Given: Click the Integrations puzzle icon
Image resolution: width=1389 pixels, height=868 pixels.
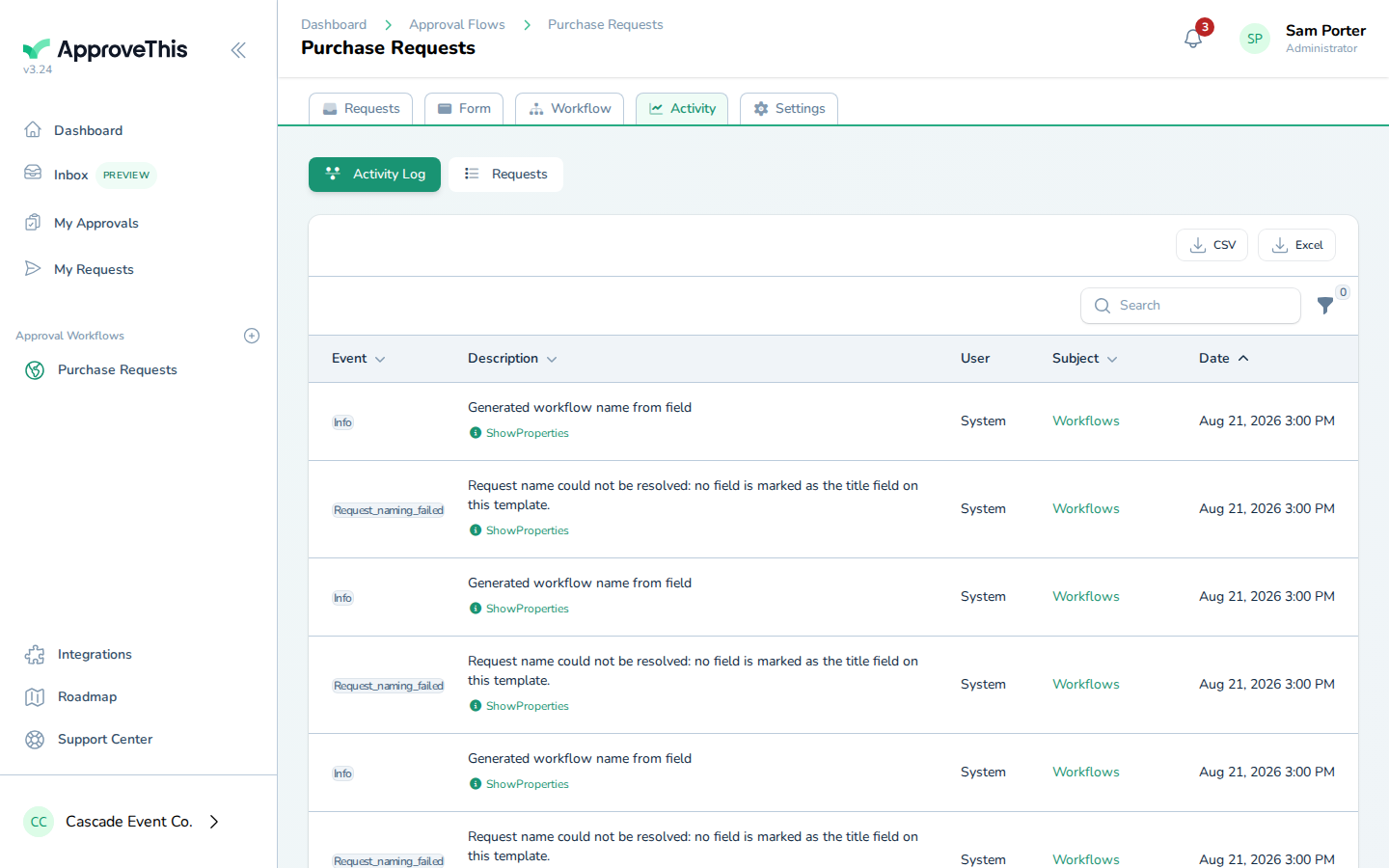Looking at the screenshot, I should 35,655.
